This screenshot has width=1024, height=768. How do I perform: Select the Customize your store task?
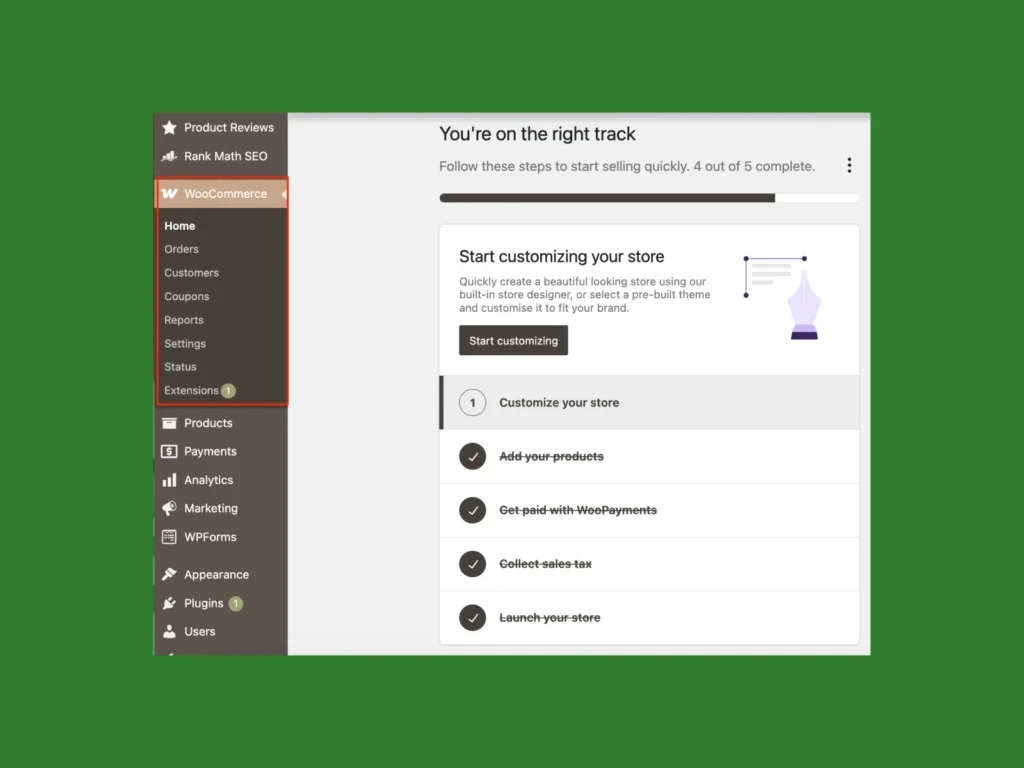[x=650, y=403]
